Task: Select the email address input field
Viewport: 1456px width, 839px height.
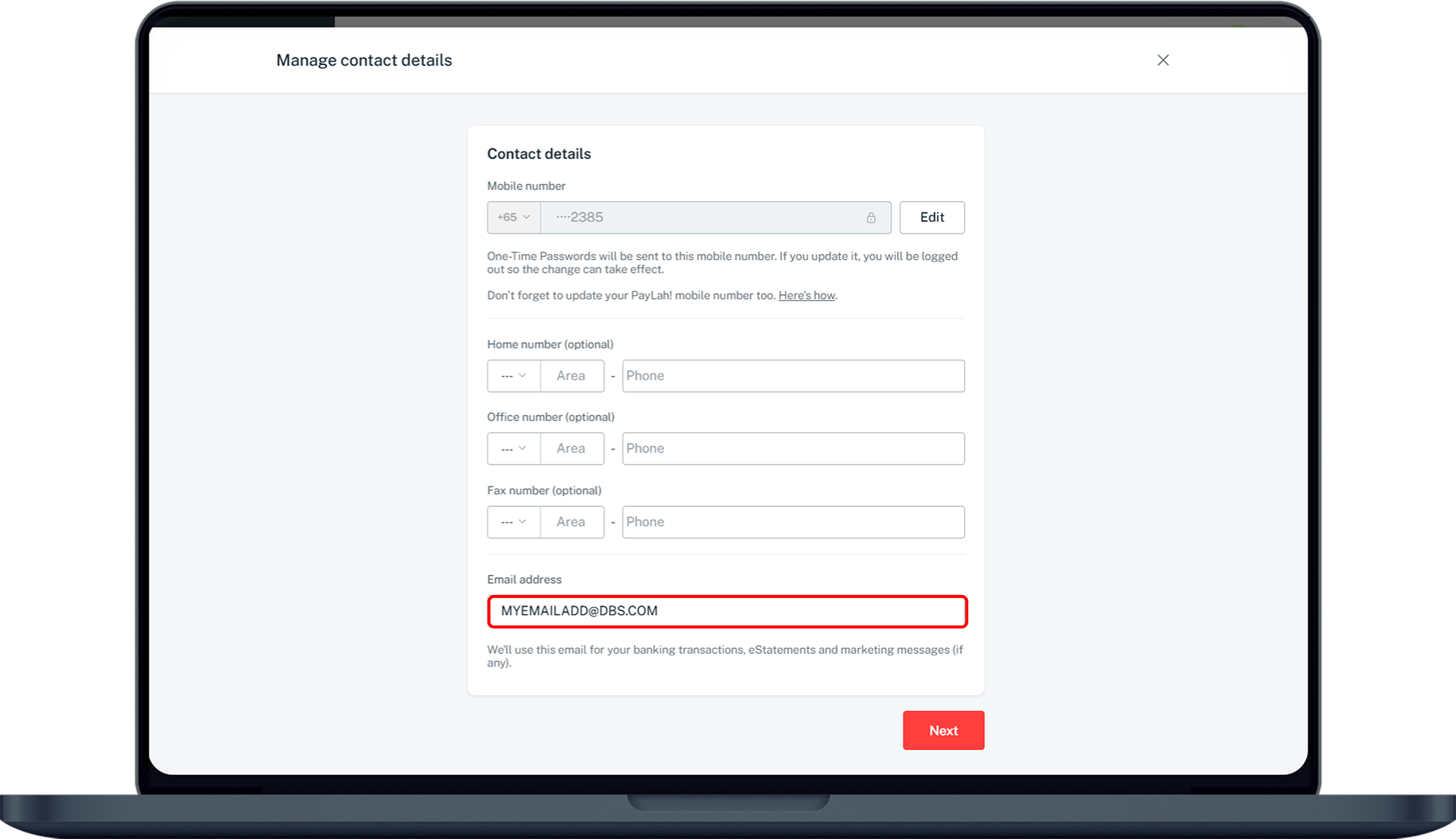Action: point(726,612)
